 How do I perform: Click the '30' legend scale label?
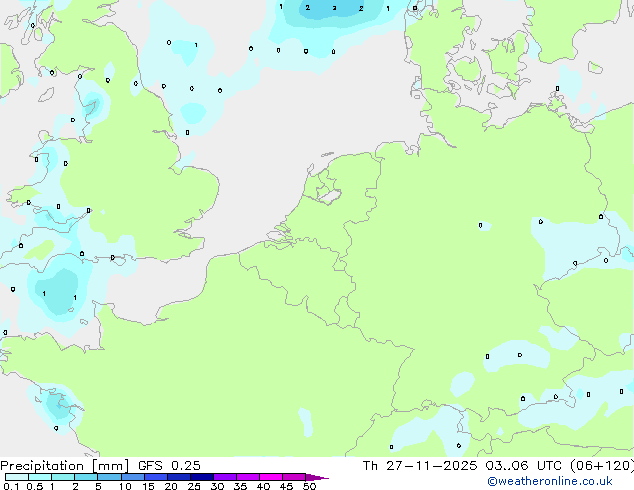[x=217, y=486]
